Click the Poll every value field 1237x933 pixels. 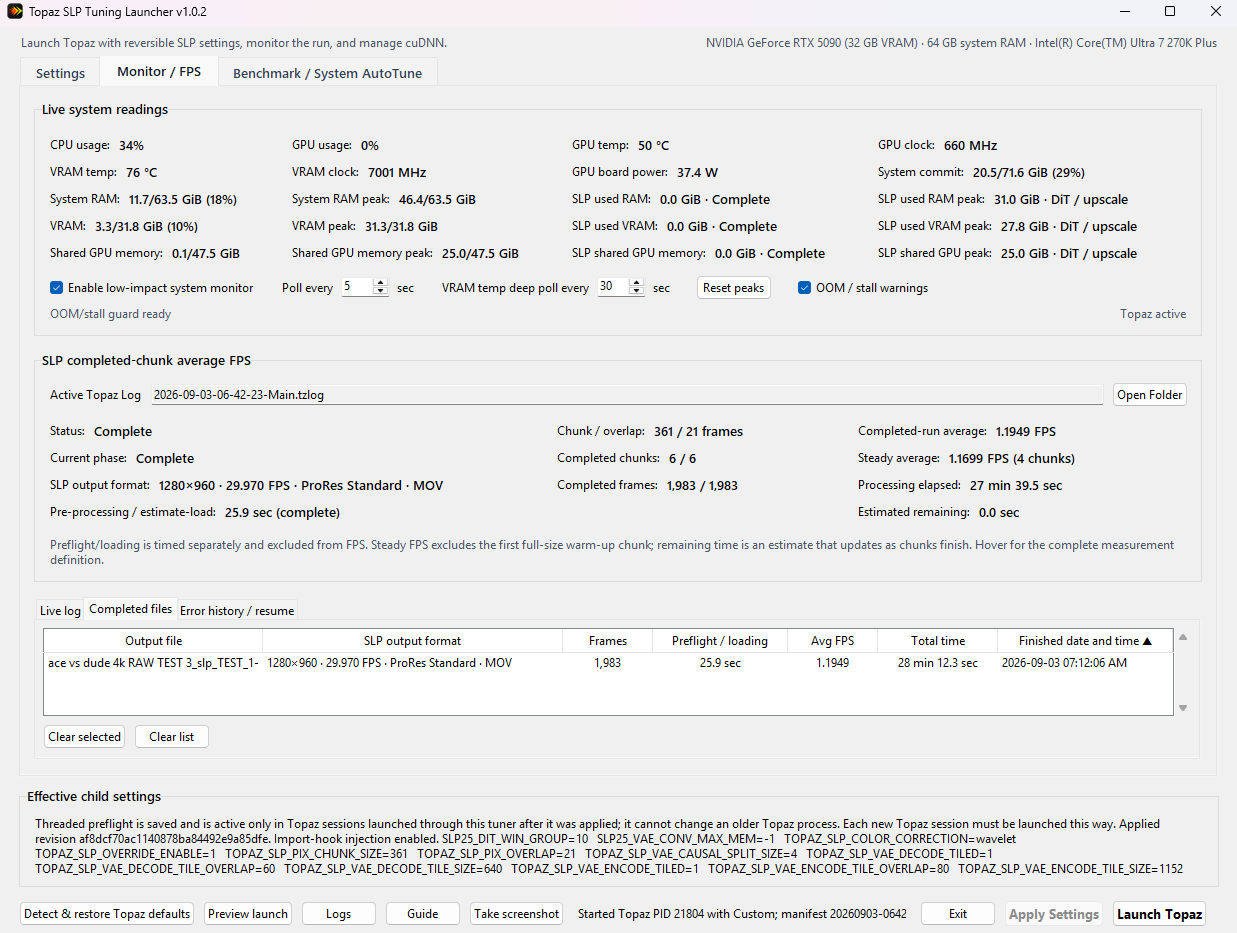(x=356, y=287)
